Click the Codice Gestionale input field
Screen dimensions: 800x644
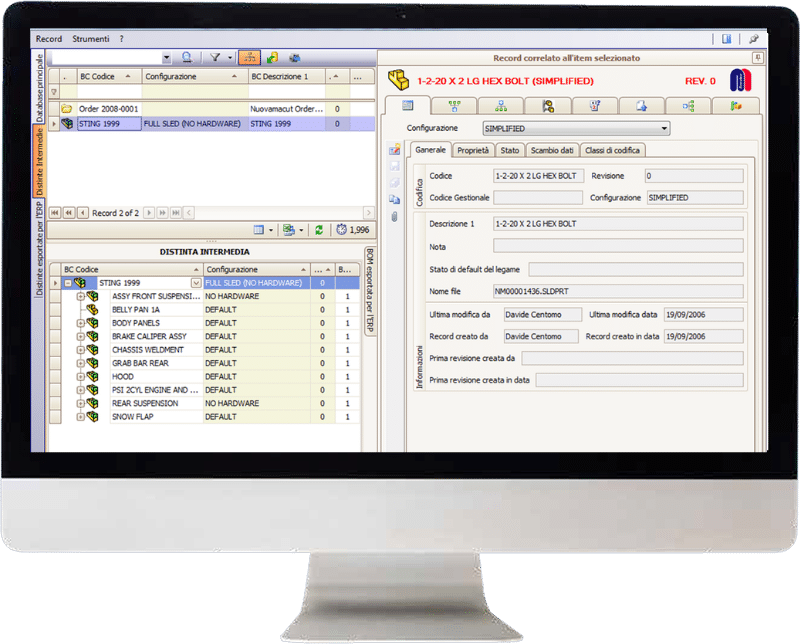tap(538, 198)
